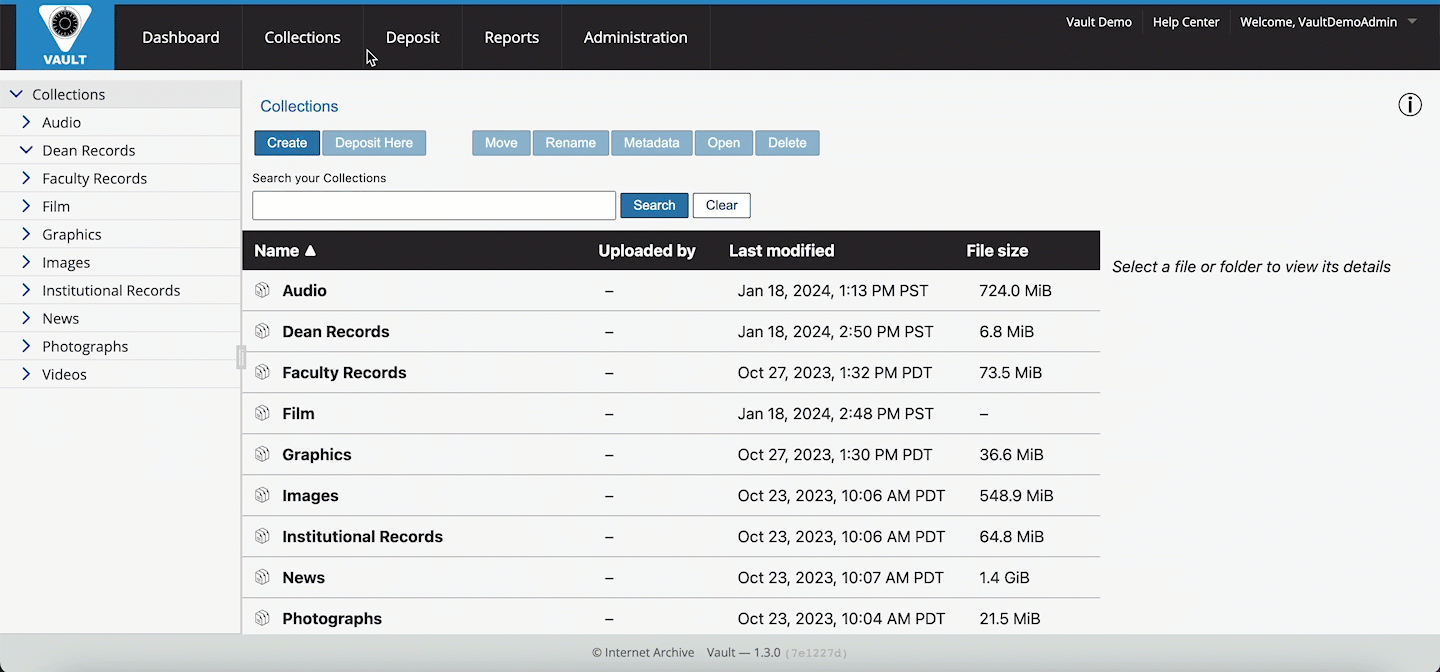Image resolution: width=1440 pixels, height=672 pixels.
Task: Click the collection icon beside Audio row
Action: [x=262, y=290]
